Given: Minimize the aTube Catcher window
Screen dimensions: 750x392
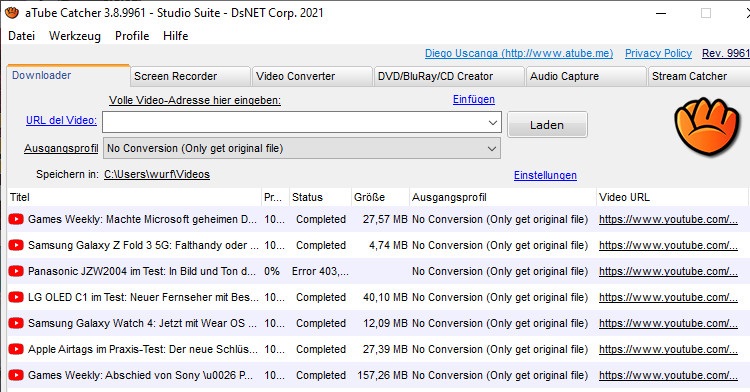Looking at the screenshot, I should tap(661, 13).
